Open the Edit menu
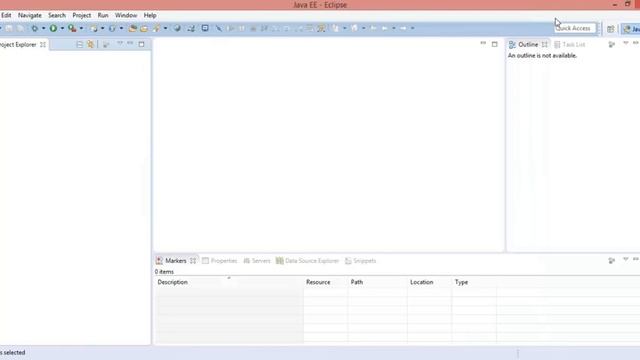This screenshot has height=360, width=640. (x=6, y=15)
